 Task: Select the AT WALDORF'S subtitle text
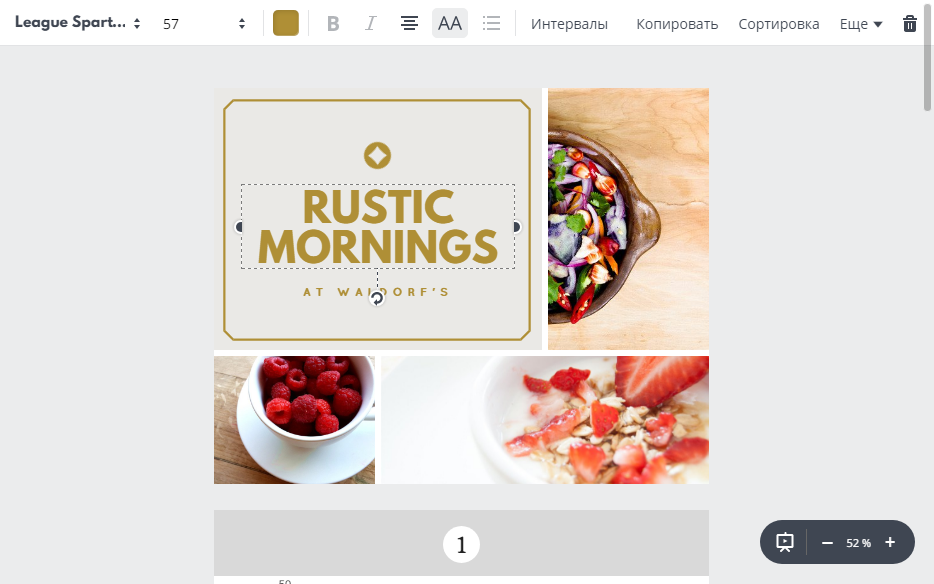click(x=376, y=292)
